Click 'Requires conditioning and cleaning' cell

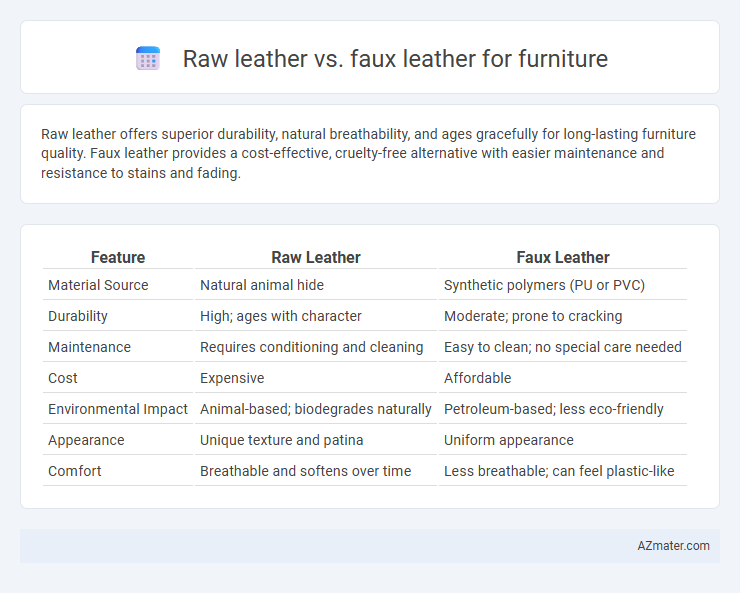click(x=311, y=347)
